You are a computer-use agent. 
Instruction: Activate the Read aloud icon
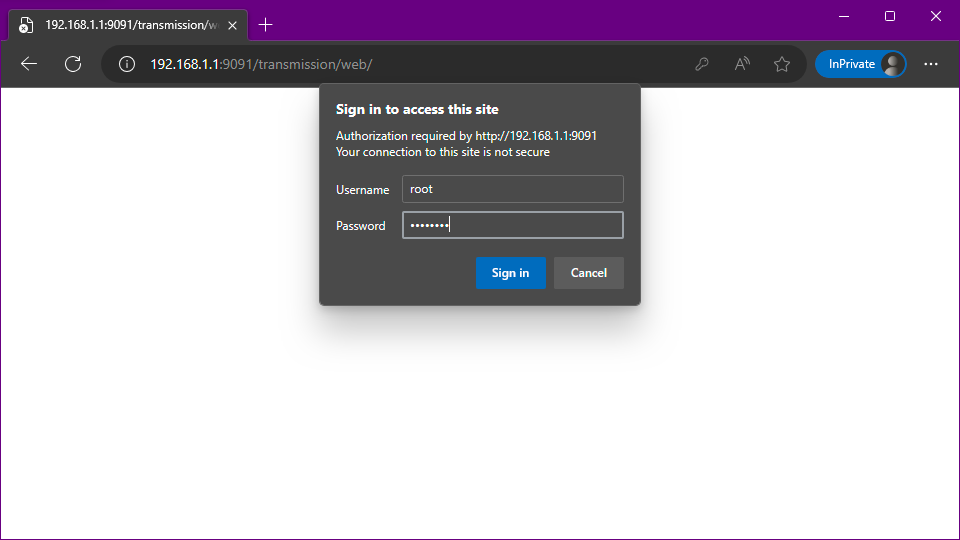[x=742, y=64]
